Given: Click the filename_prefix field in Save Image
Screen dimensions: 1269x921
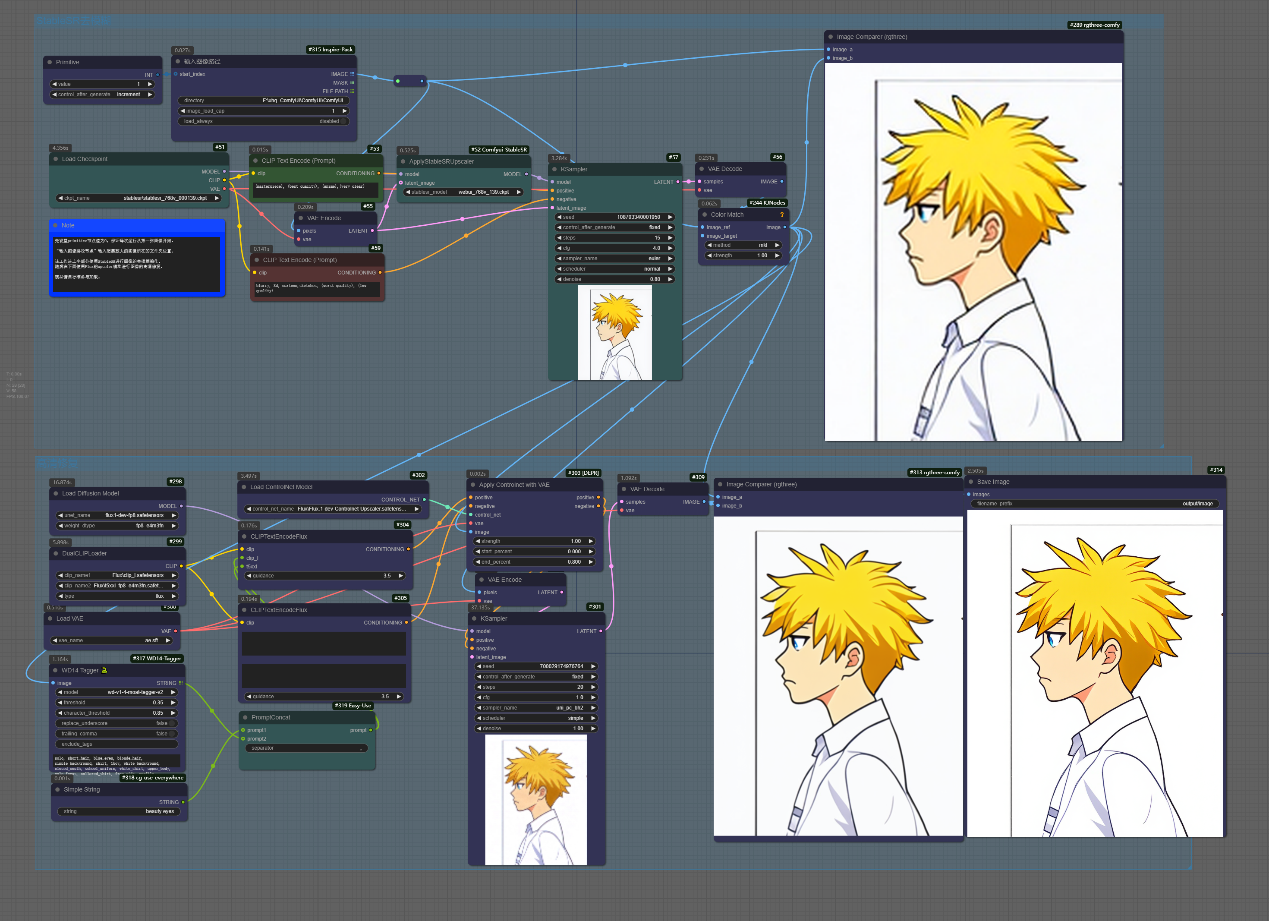Looking at the screenshot, I should 1094,503.
